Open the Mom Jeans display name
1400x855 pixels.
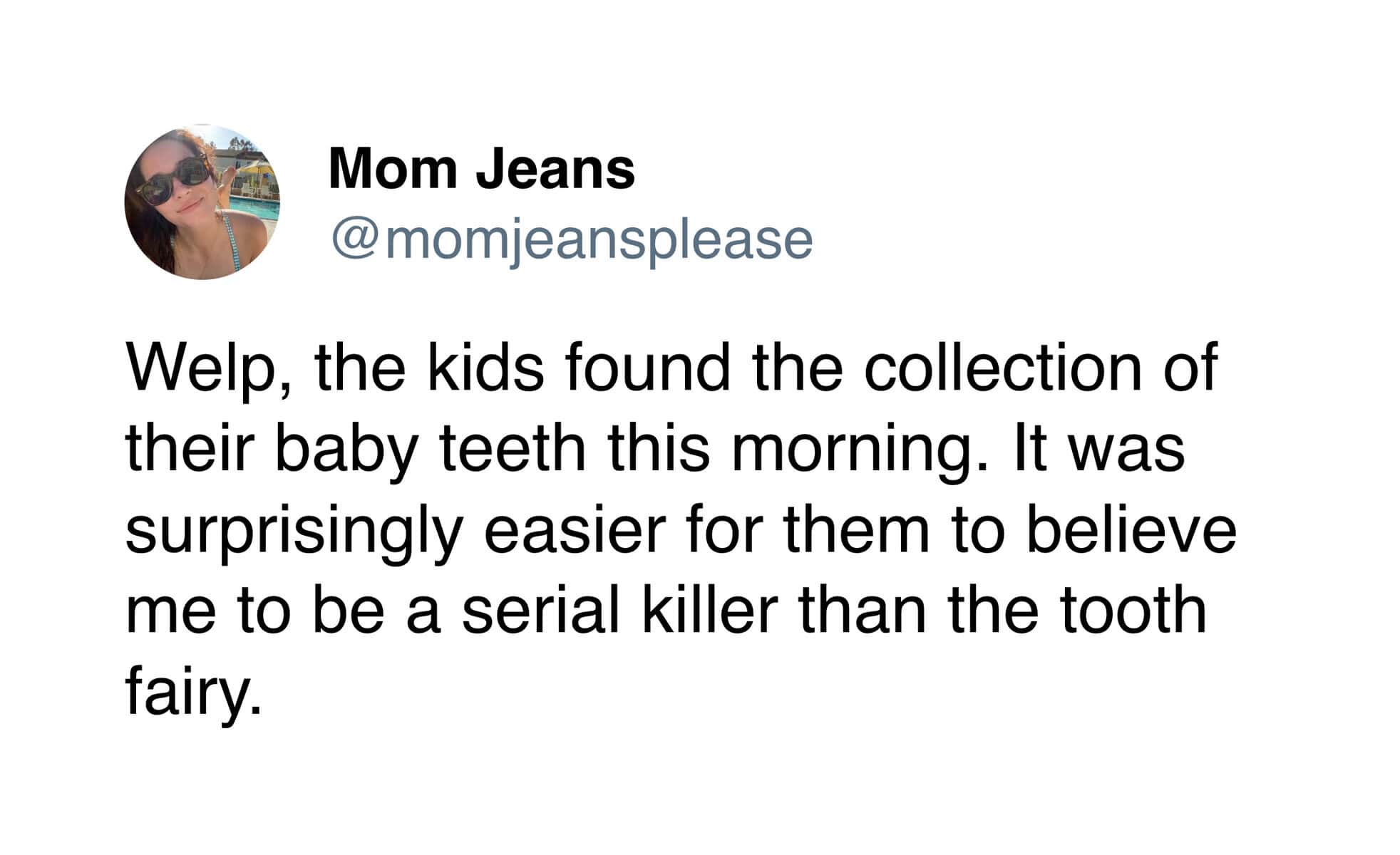coord(481,170)
